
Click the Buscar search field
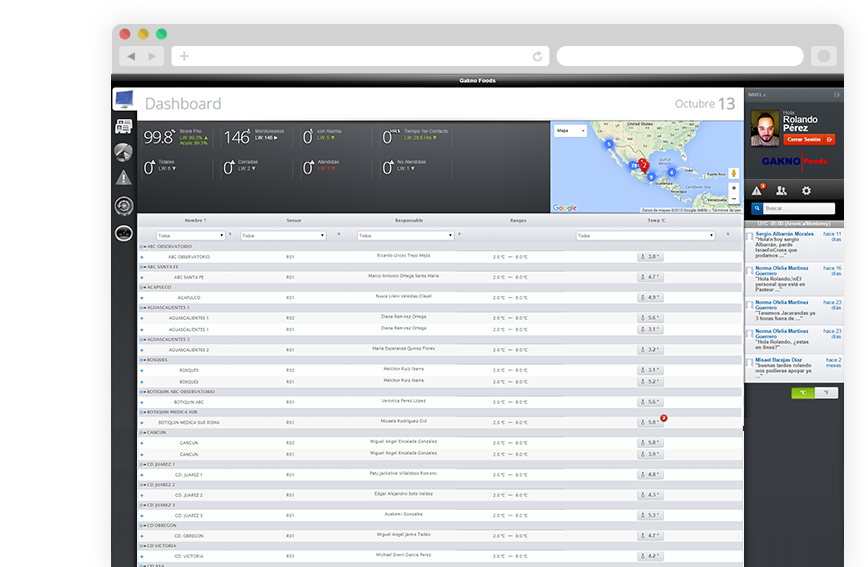[x=798, y=208]
